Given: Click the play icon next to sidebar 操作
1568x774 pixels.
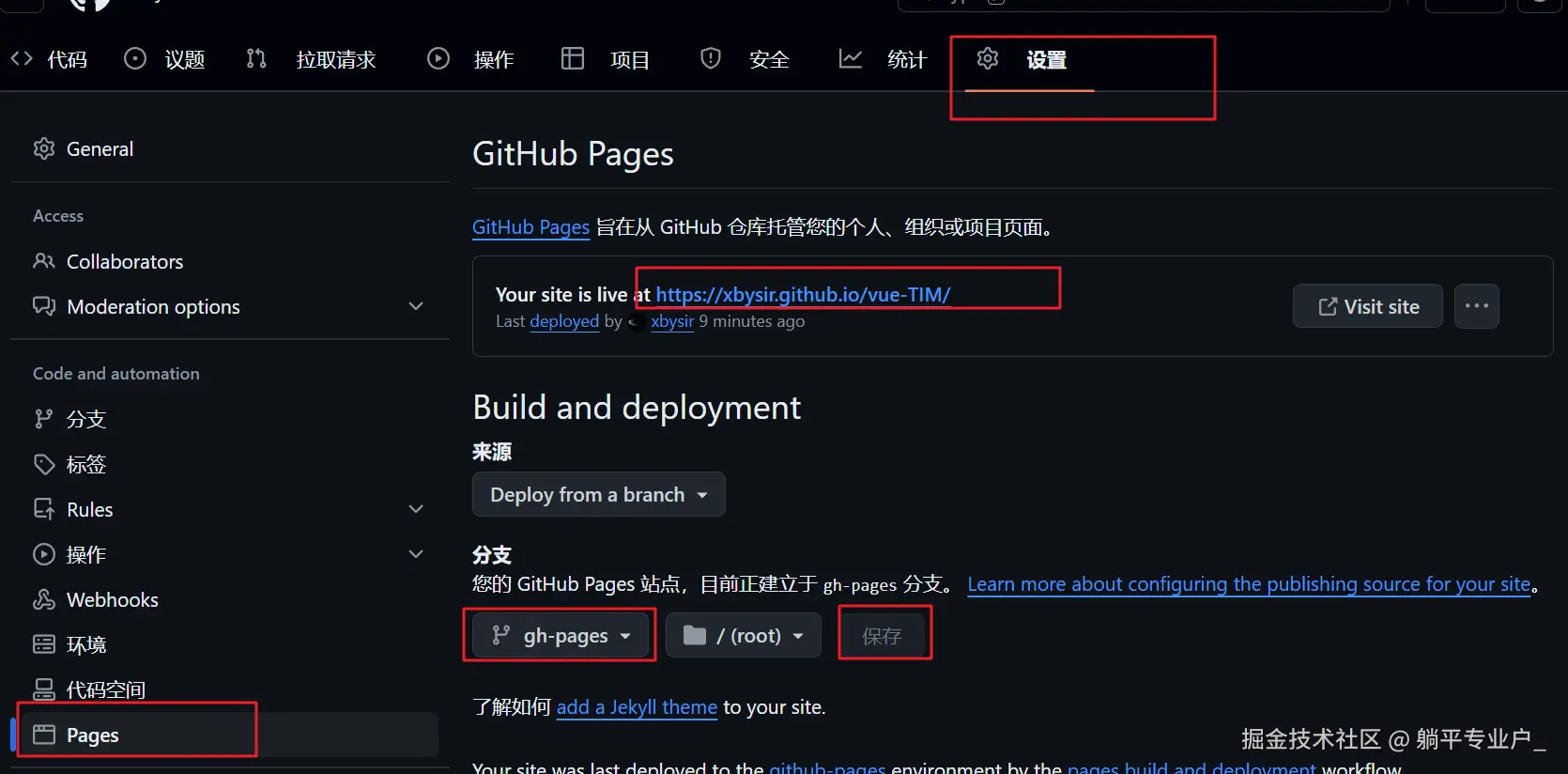Looking at the screenshot, I should point(44,554).
